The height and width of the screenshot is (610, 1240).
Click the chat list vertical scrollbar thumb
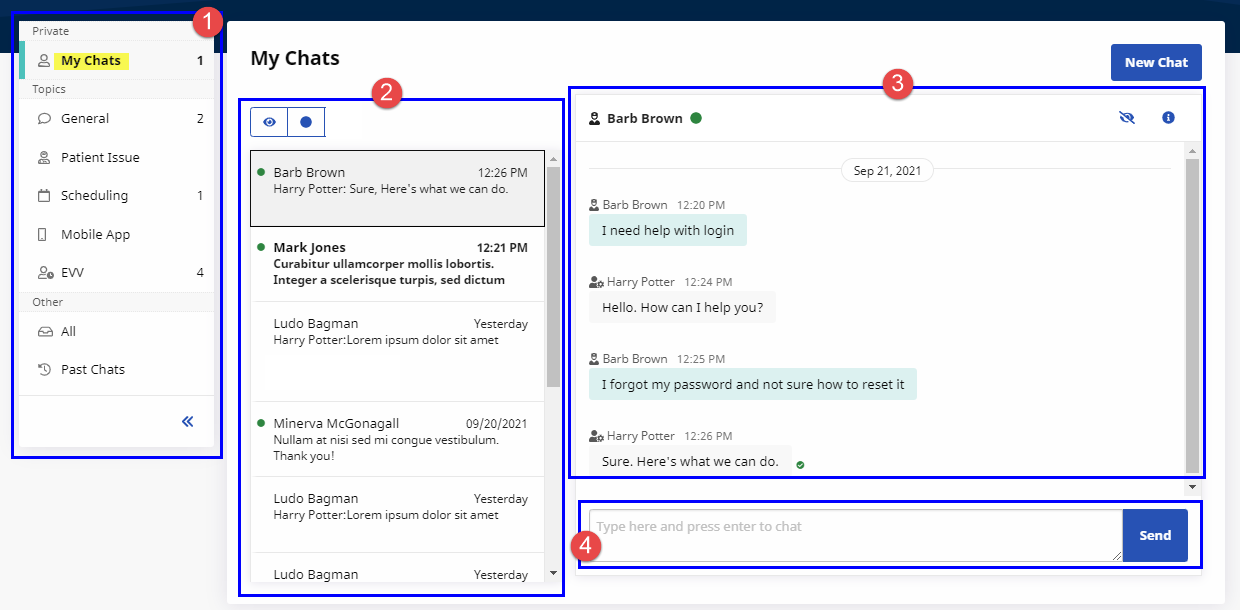click(x=554, y=277)
